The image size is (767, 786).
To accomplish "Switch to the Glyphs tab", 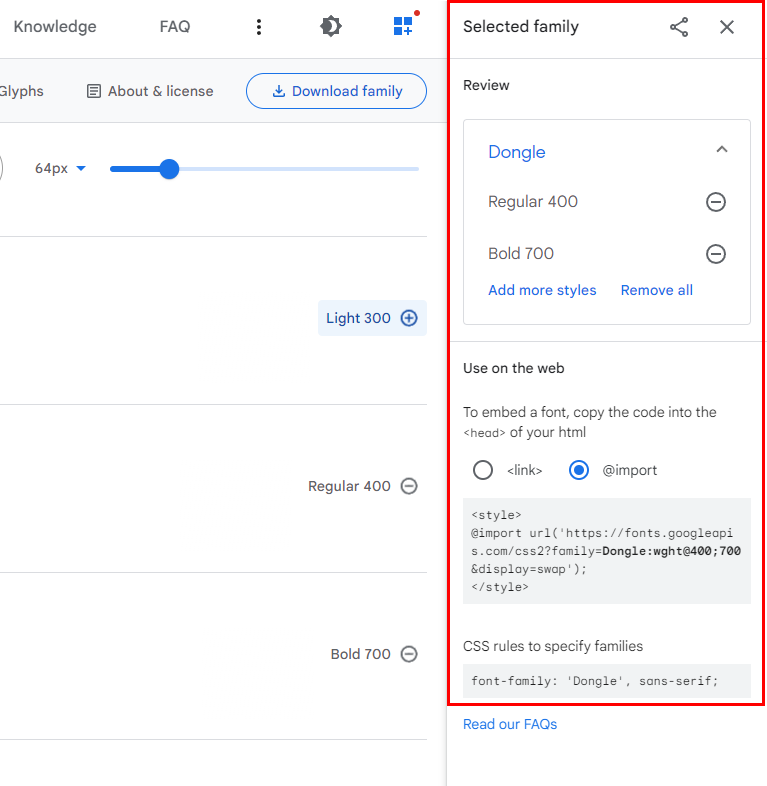I will pyautogui.click(x=21, y=91).
